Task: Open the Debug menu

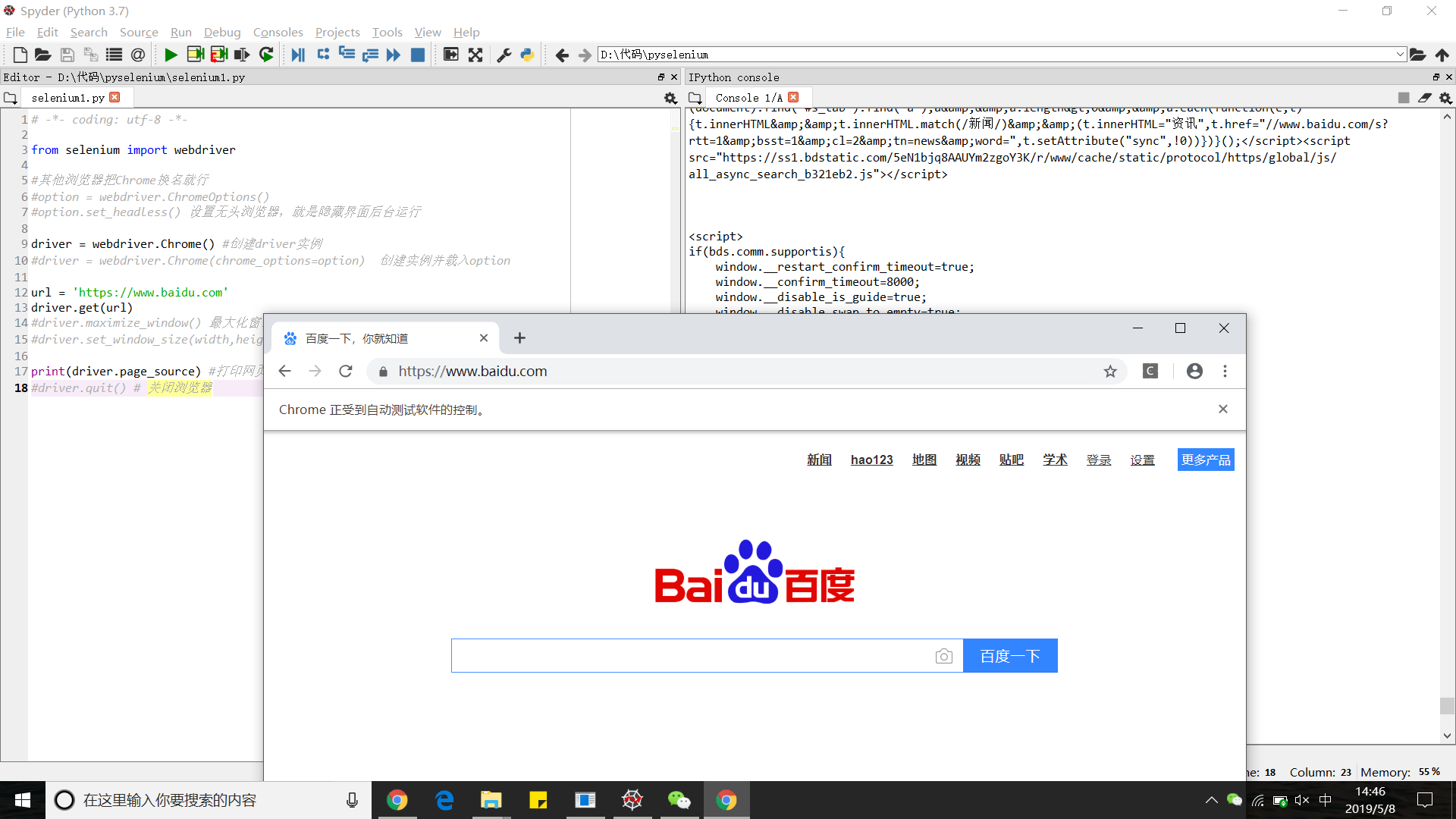Action: click(222, 32)
